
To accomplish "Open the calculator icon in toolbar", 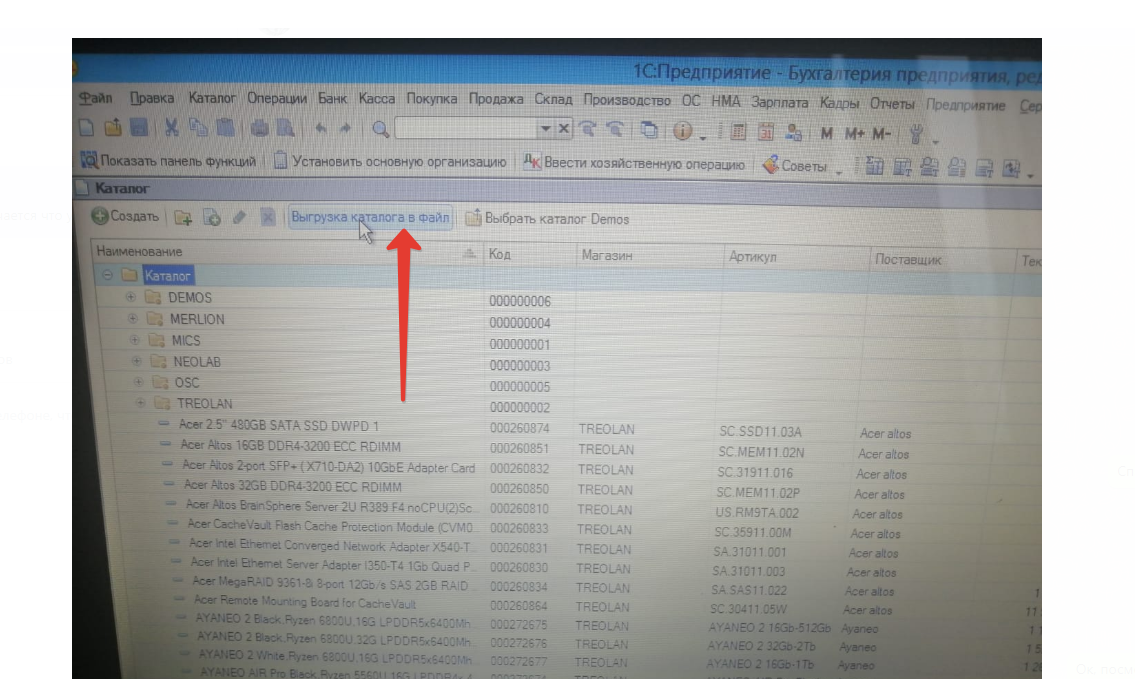I will click(739, 132).
